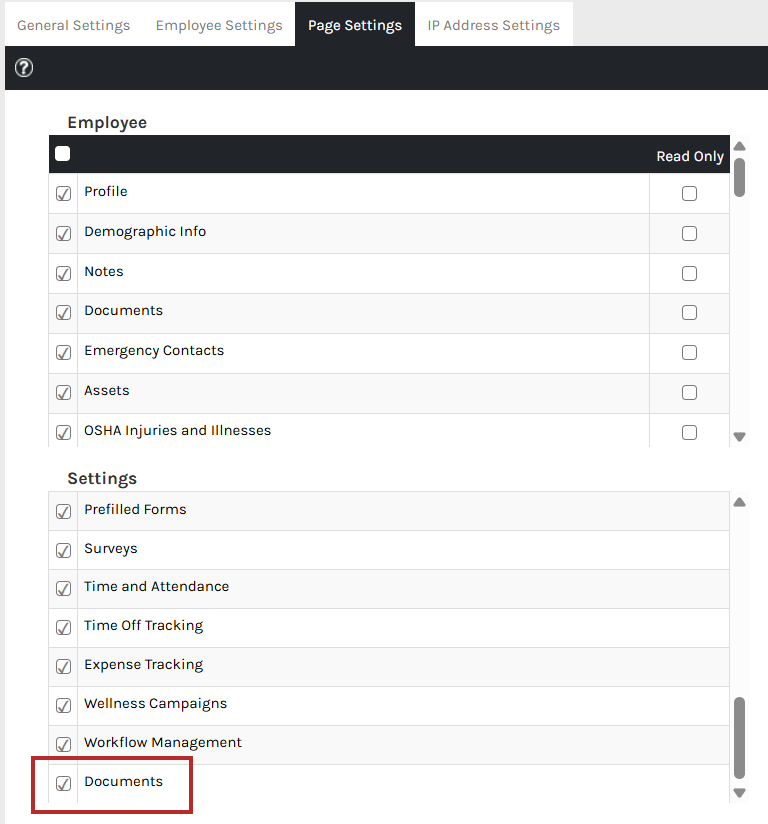Uncheck the Demographic Info checkbox
The width and height of the screenshot is (768, 824).
(x=64, y=233)
